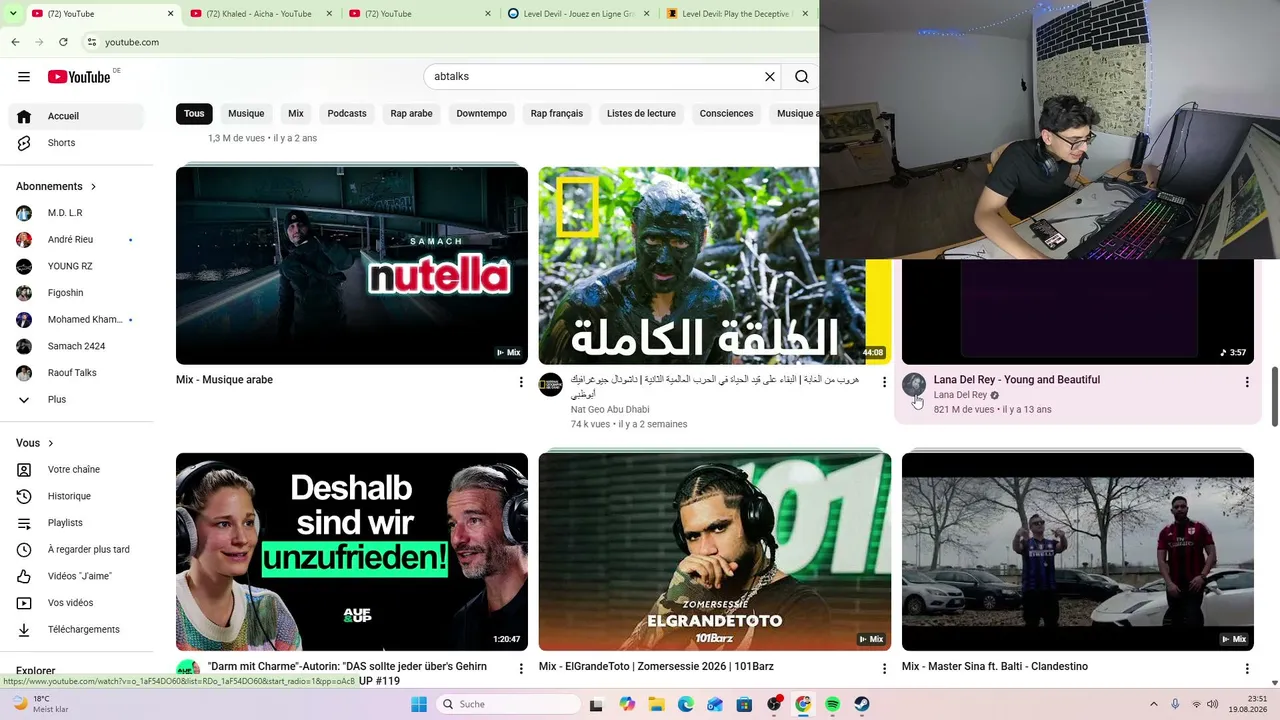Expand the Abonnements section

[56, 186]
